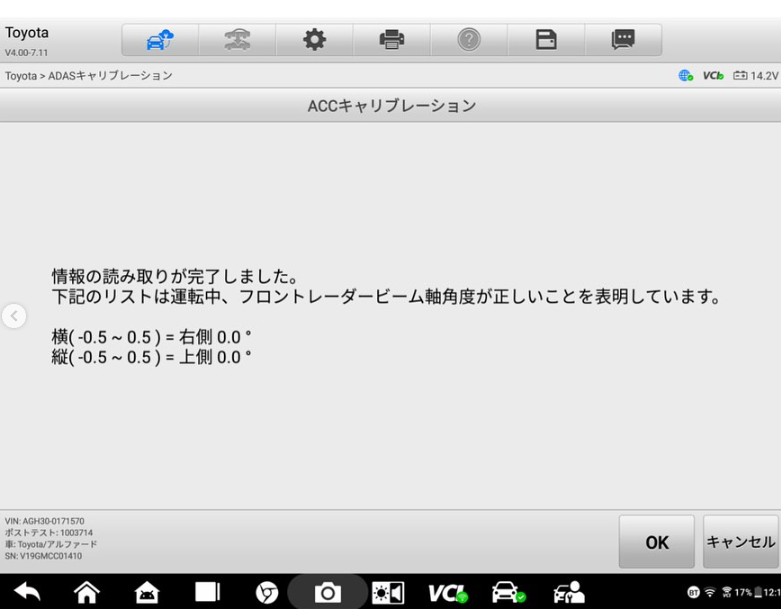Click the vehicle swap icon in toolbar
The height and width of the screenshot is (609, 781).
[x=237, y=40]
